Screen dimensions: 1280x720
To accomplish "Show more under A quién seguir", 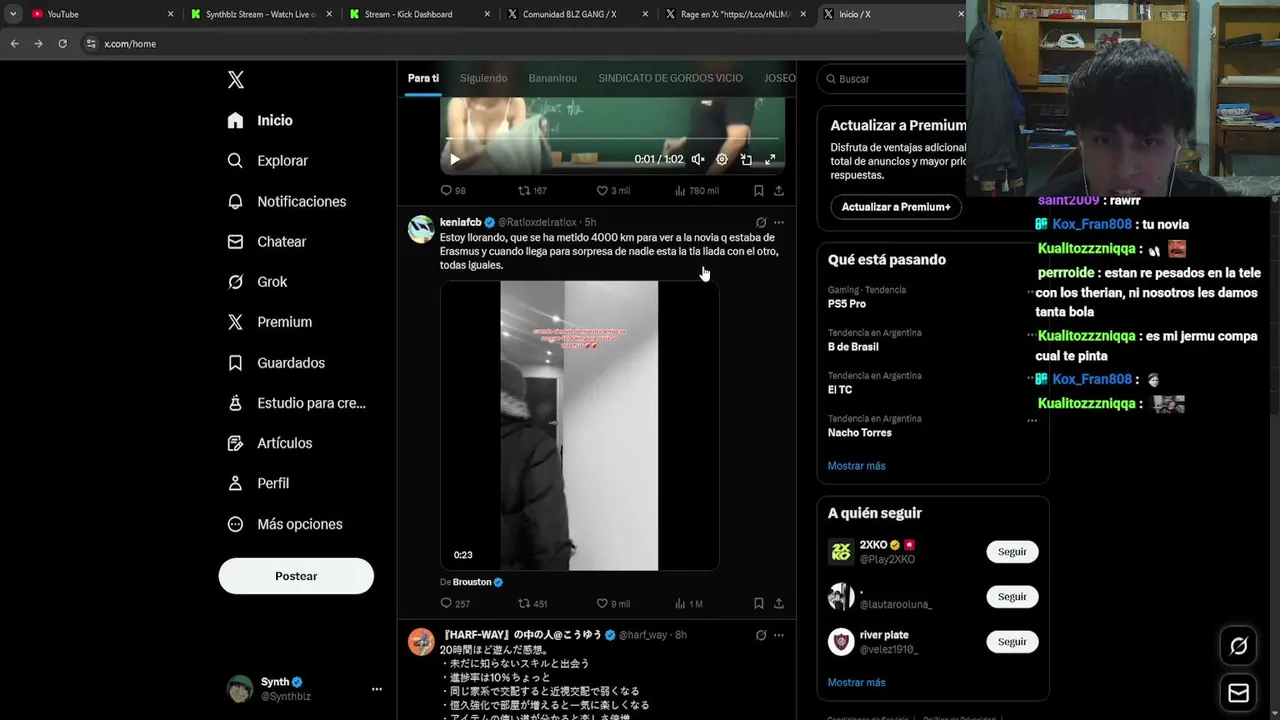I will 856,683.
